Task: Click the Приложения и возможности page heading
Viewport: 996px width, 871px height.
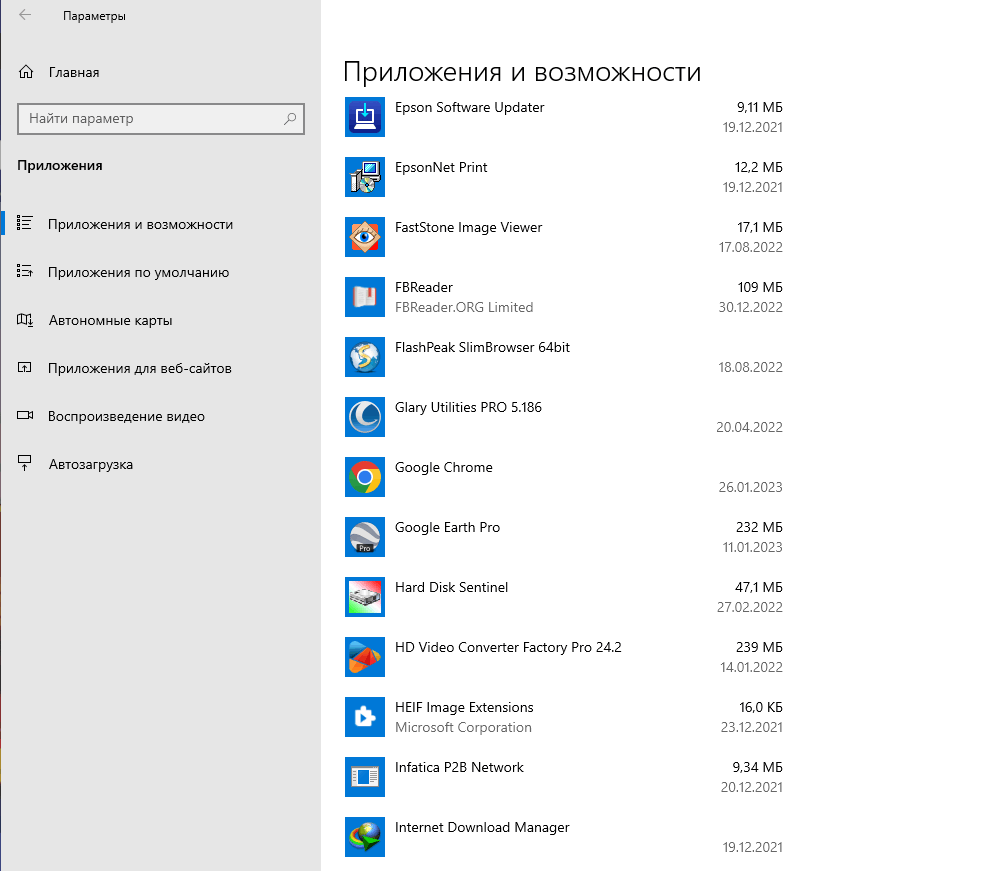Action: [522, 72]
